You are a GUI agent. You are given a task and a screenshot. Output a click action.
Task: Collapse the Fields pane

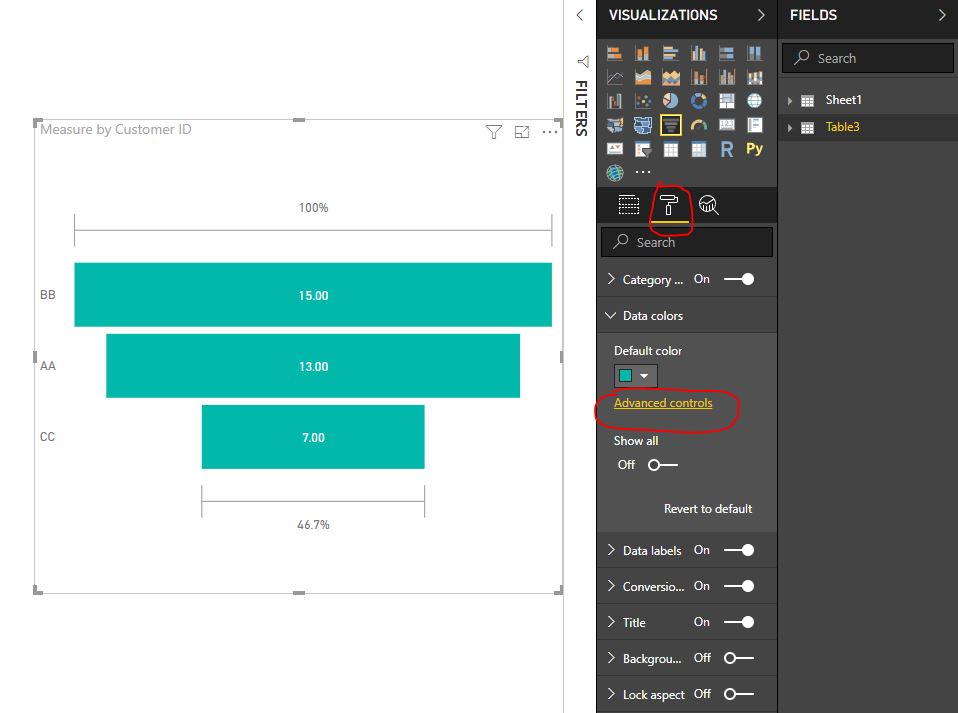click(x=942, y=15)
